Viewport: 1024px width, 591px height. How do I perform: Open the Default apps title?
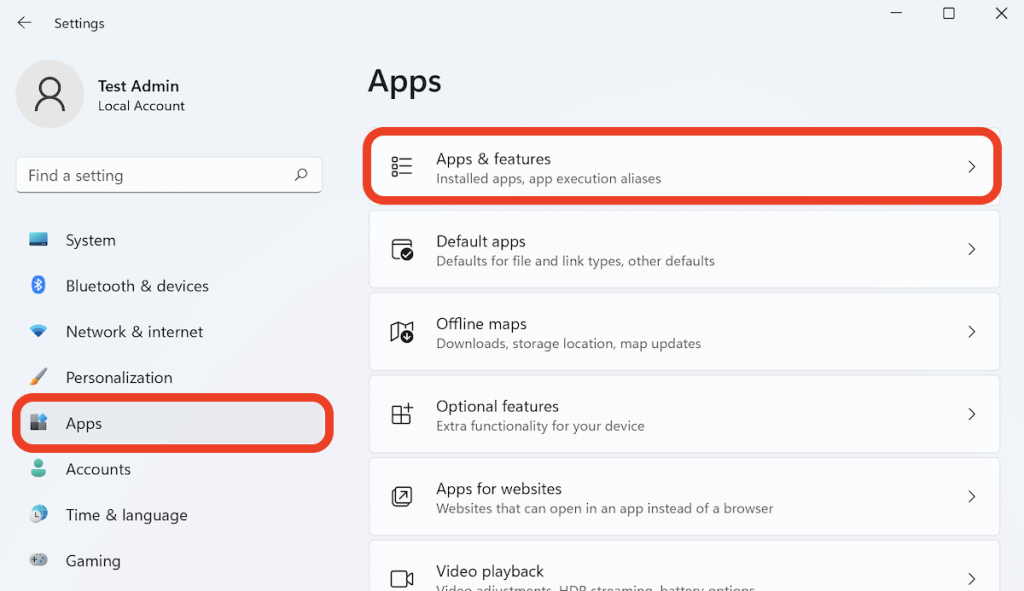click(481, 242)
